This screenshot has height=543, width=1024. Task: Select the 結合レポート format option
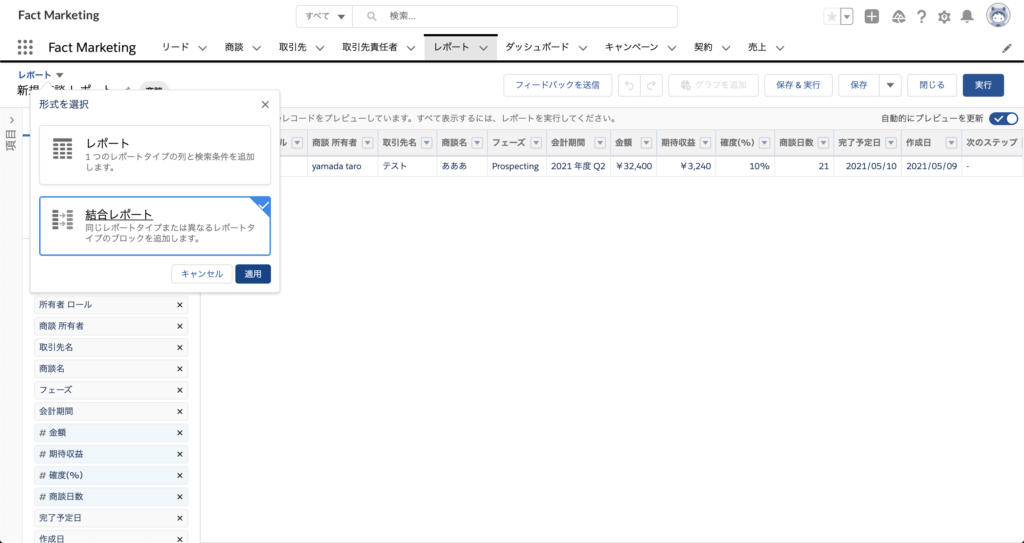pyautogui.click(x=155, y=226)
